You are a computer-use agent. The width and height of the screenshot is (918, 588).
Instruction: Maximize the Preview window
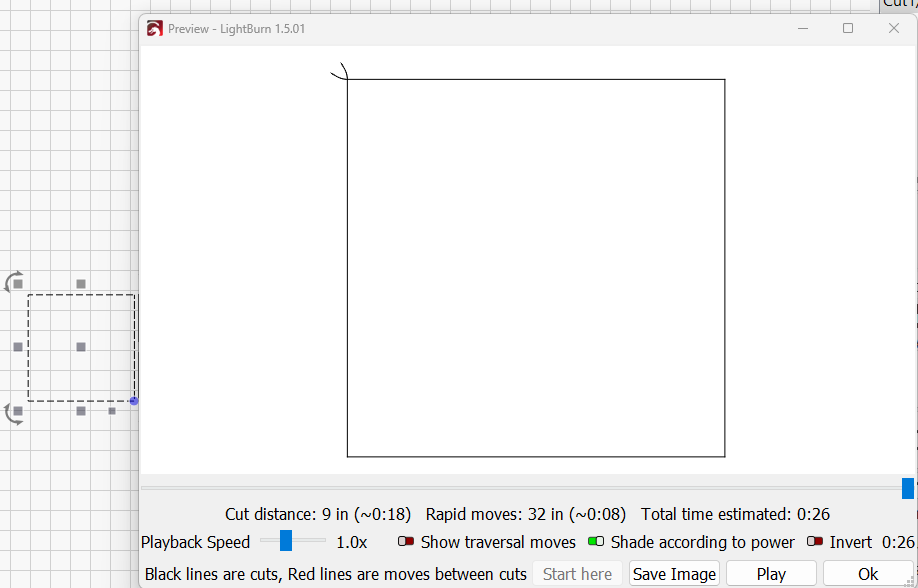(x=848, y=28)
